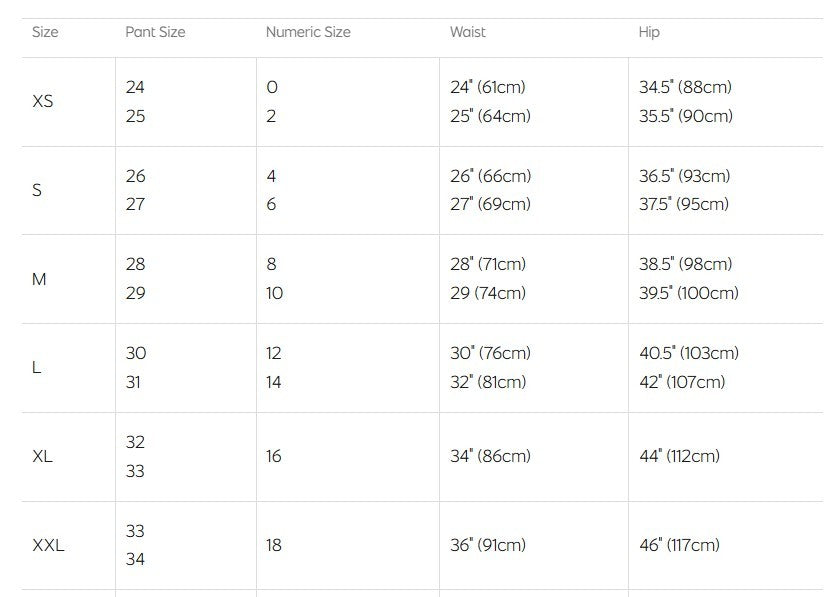Select the XS size row label
Viewport: 831px width, 597px height.
(42, 101)
